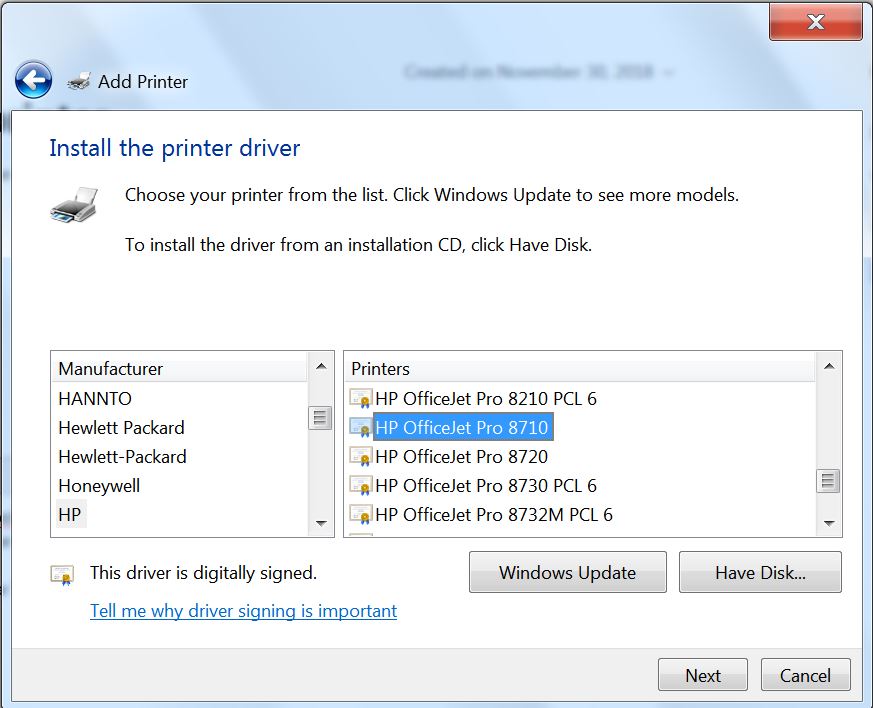The width and height of the screenshot is (873, 708).
Task: Click the Add Printer title icon
Action: [x=79, y=81]
